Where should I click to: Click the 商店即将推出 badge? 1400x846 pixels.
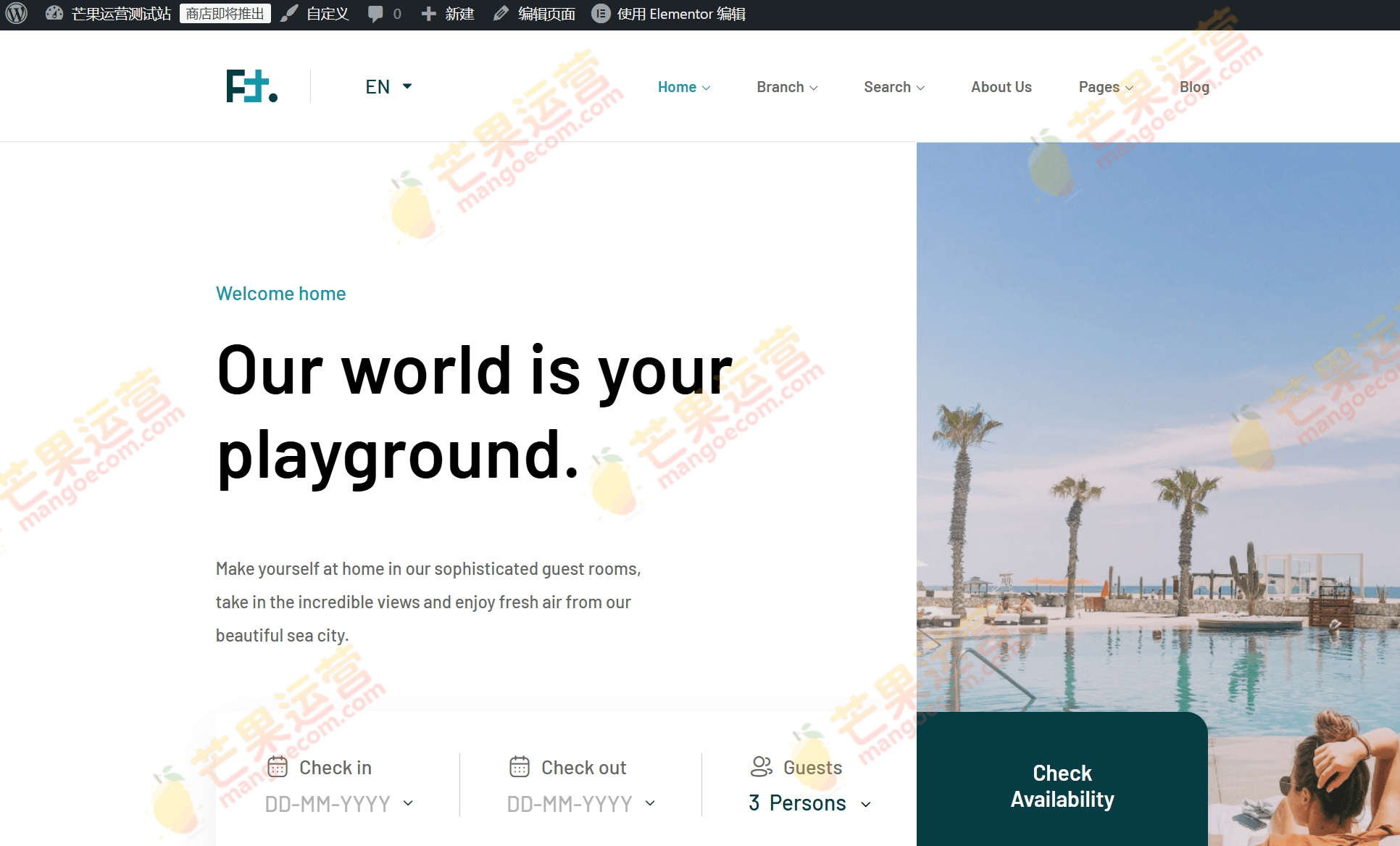pos(225,13)
